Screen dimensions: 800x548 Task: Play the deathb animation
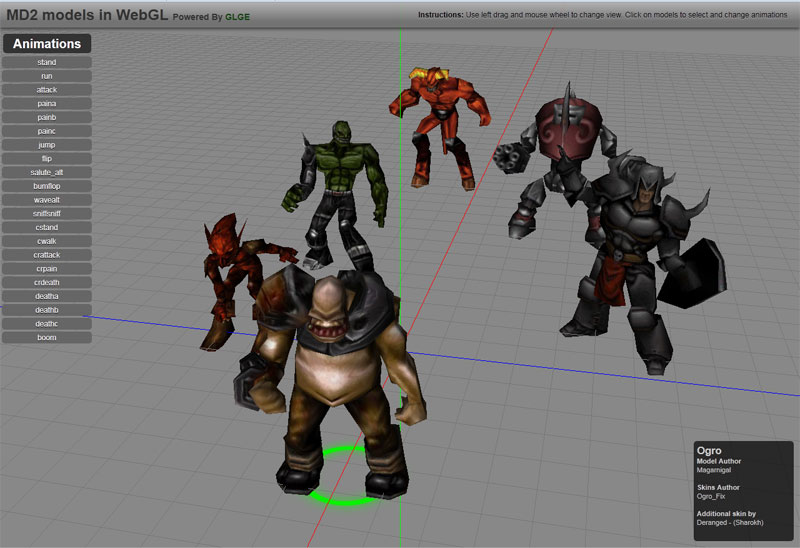47,310
